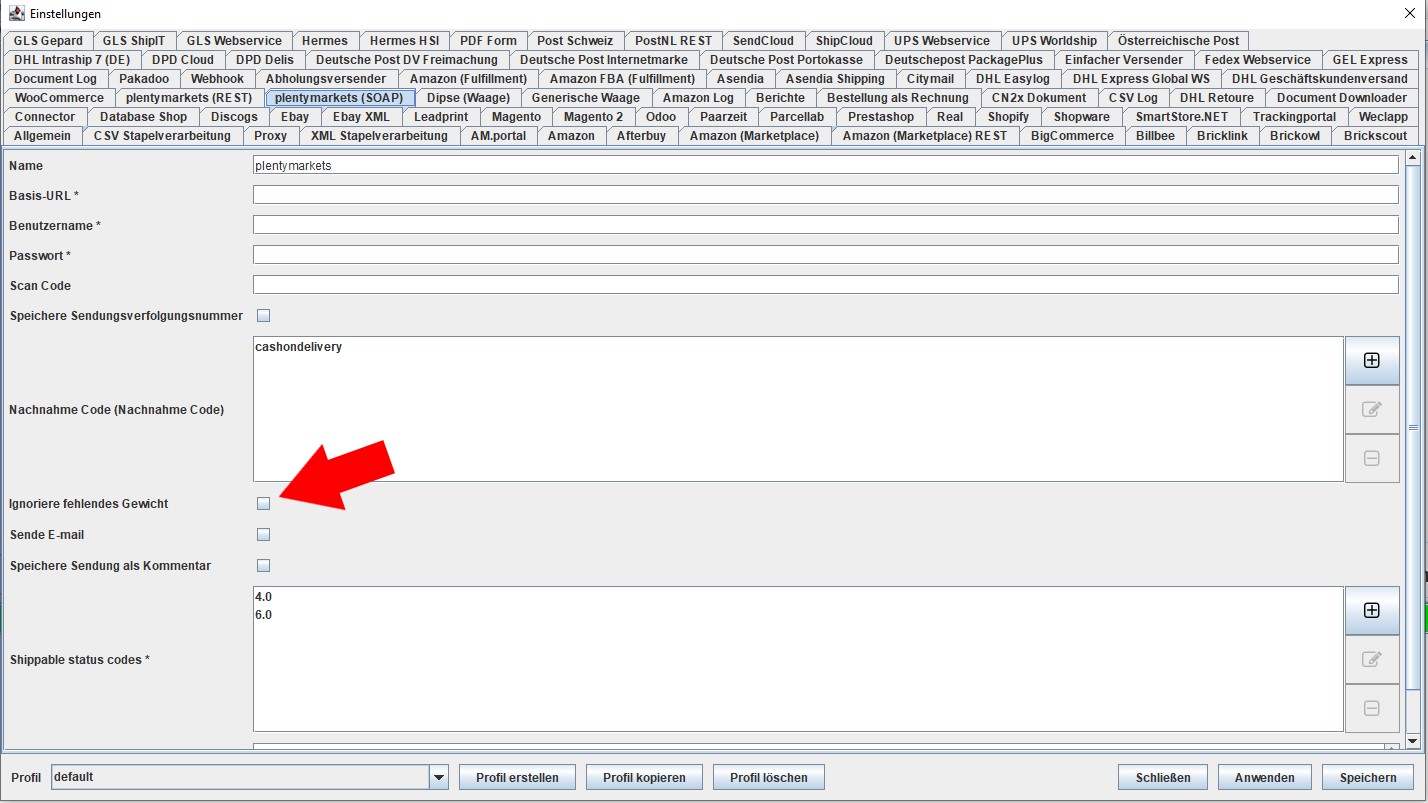Switch to the Webhook tab
The image size is (1428, 803).
coord(217,79)
